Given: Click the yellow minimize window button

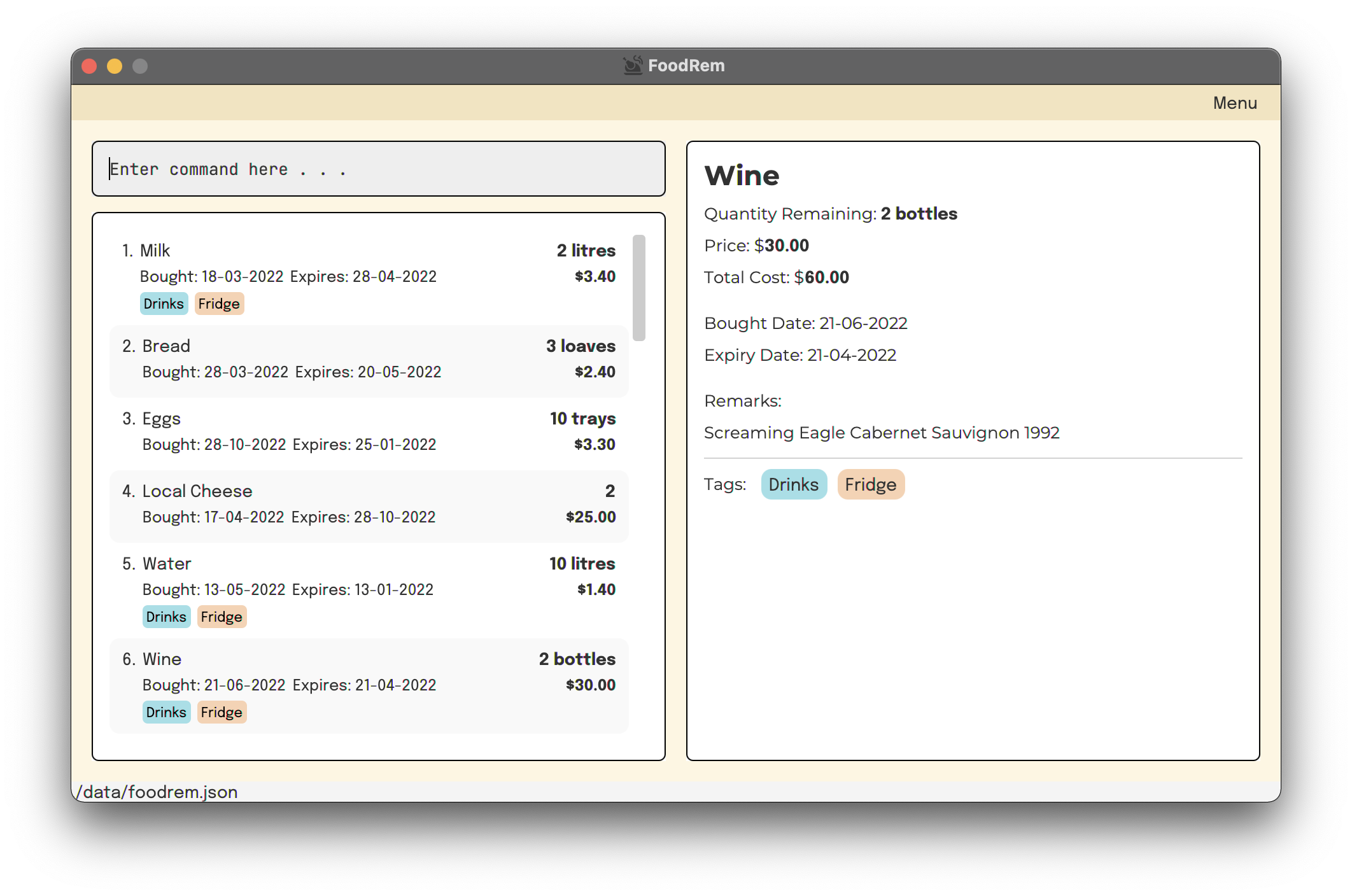Looking at the screenshot, I should (115, 66).
